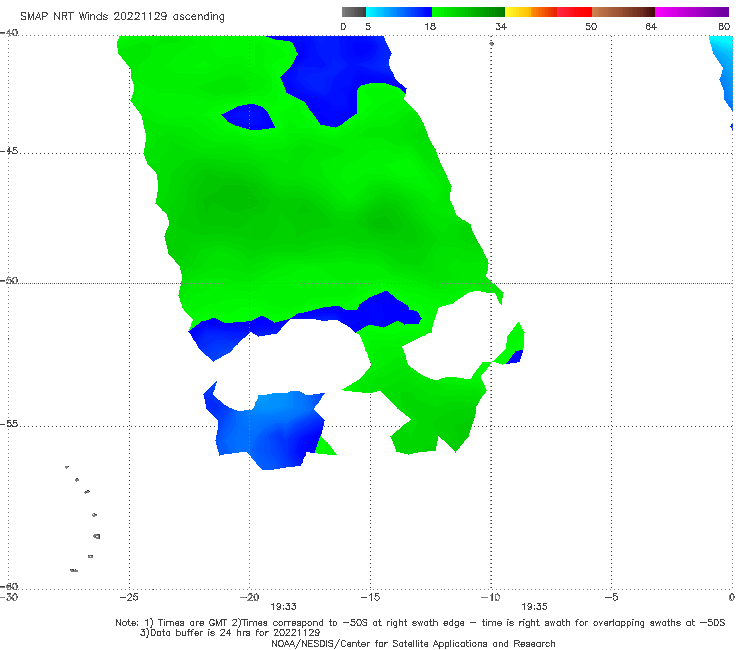Click the swath time label '19:33'

click(x=283, y=607)
